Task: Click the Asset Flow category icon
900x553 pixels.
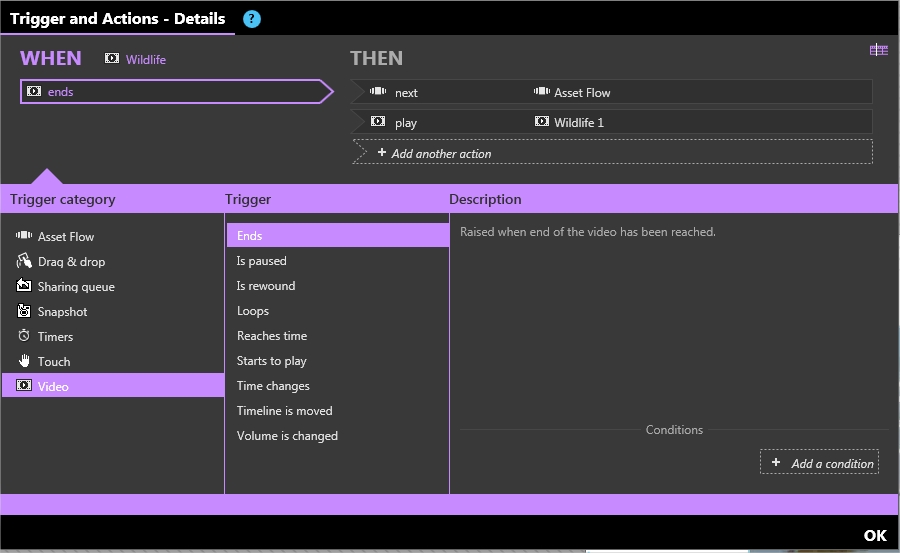Action: click(x=25, y=236)
